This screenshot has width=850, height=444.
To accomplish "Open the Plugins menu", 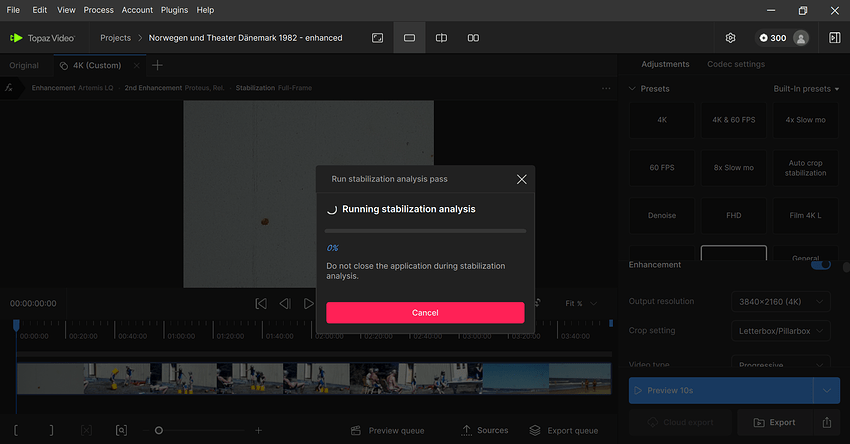I will 175,10.
